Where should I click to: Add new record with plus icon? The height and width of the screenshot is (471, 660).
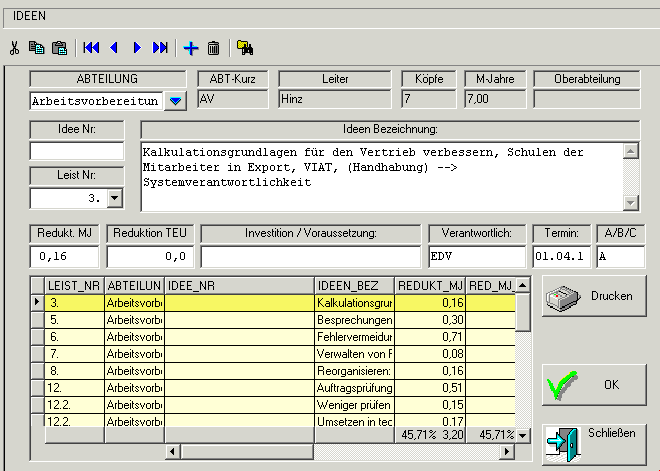pyautogui.click(x=191, y=48)
